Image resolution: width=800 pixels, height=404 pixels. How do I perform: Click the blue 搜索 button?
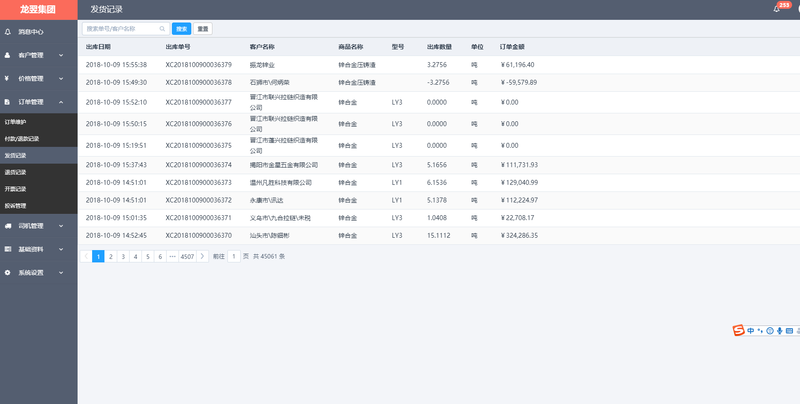(x=182, y=29)
